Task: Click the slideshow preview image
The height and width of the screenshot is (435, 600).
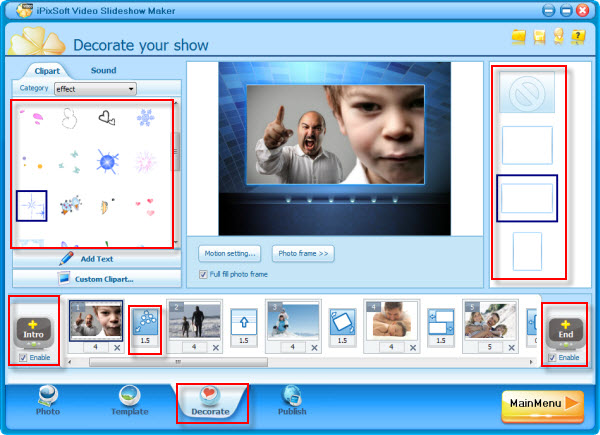Action: pos(334,148)
